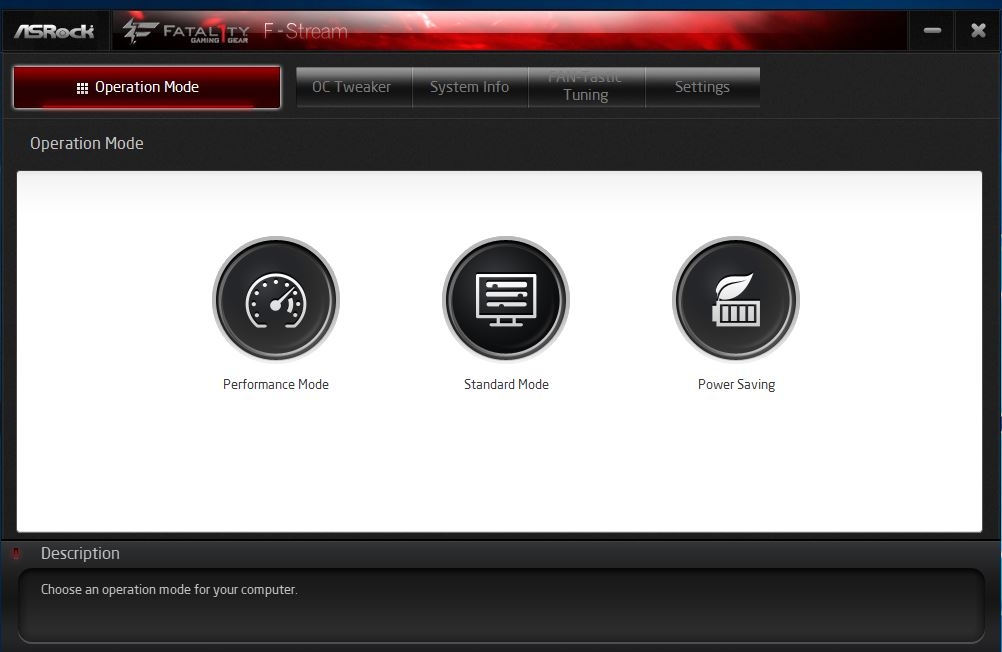The width and height of the screenshot is (1002, 652).
Task: Switch to the Operation Mode tab
Action: (147, 88)
